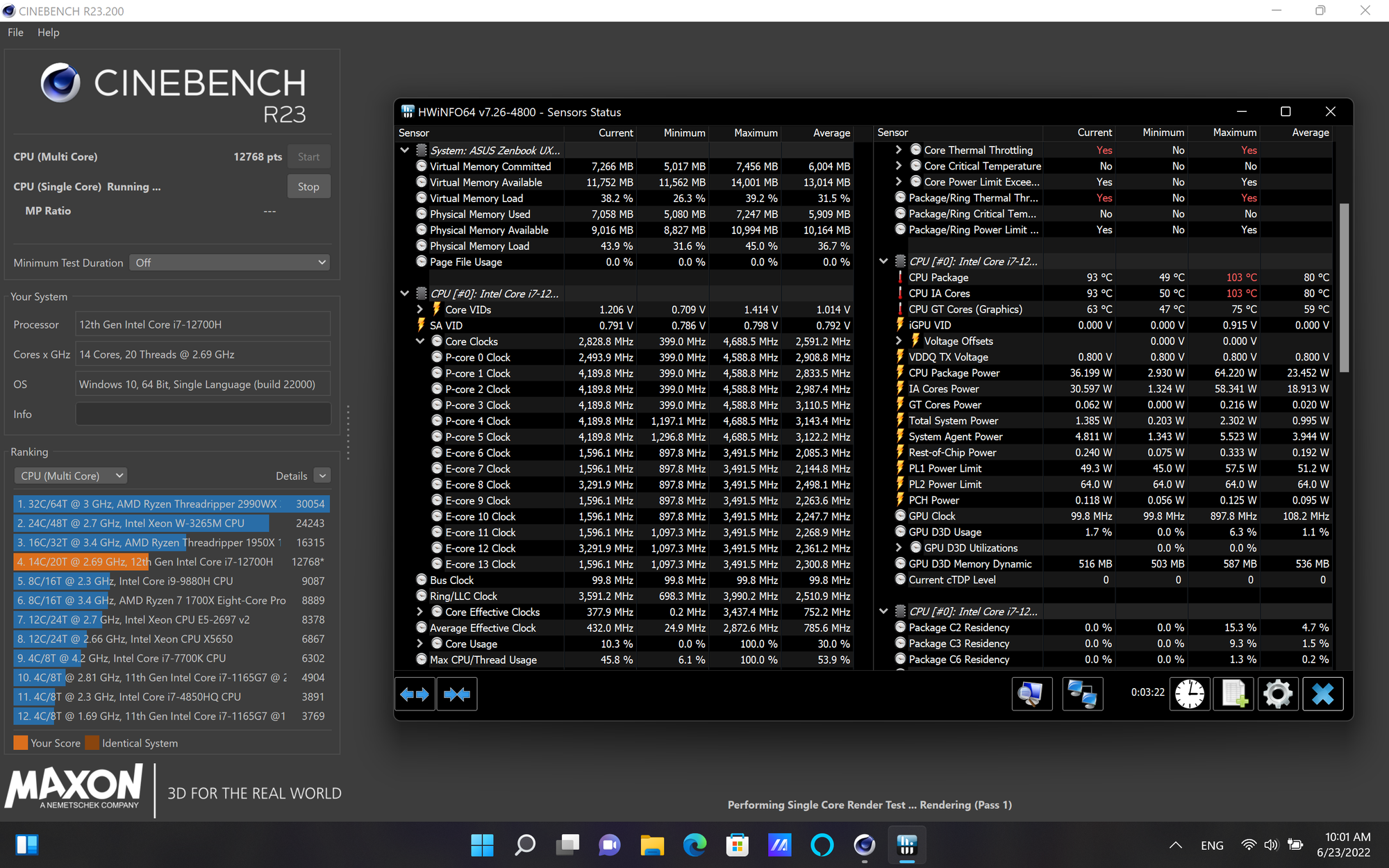The width and height of the screenshot is (1389, 868).
Task: Expand the Core VIDs sensor group
Action: 419,310
